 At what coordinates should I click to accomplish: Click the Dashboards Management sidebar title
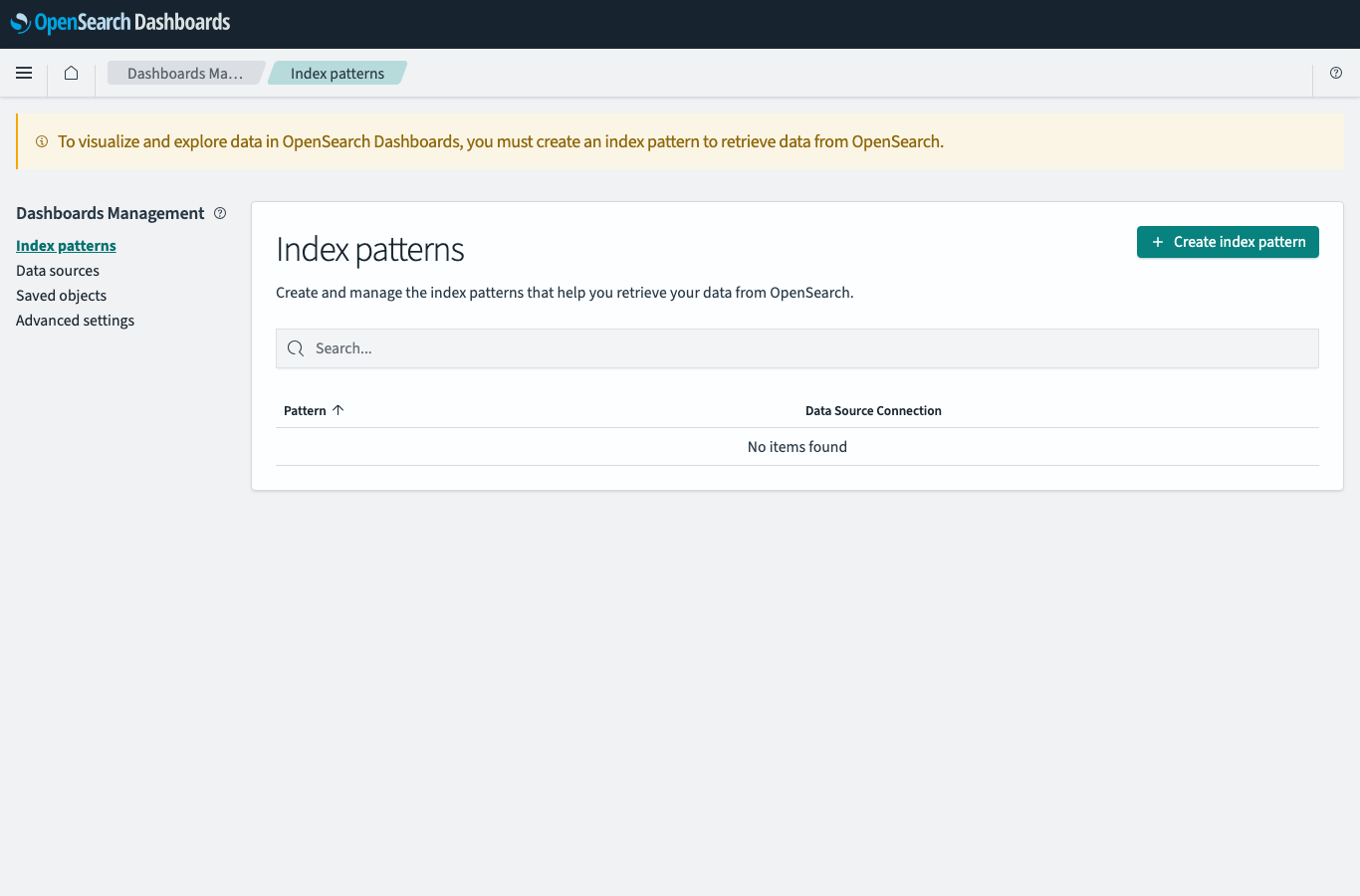click(x=111, y=213)
